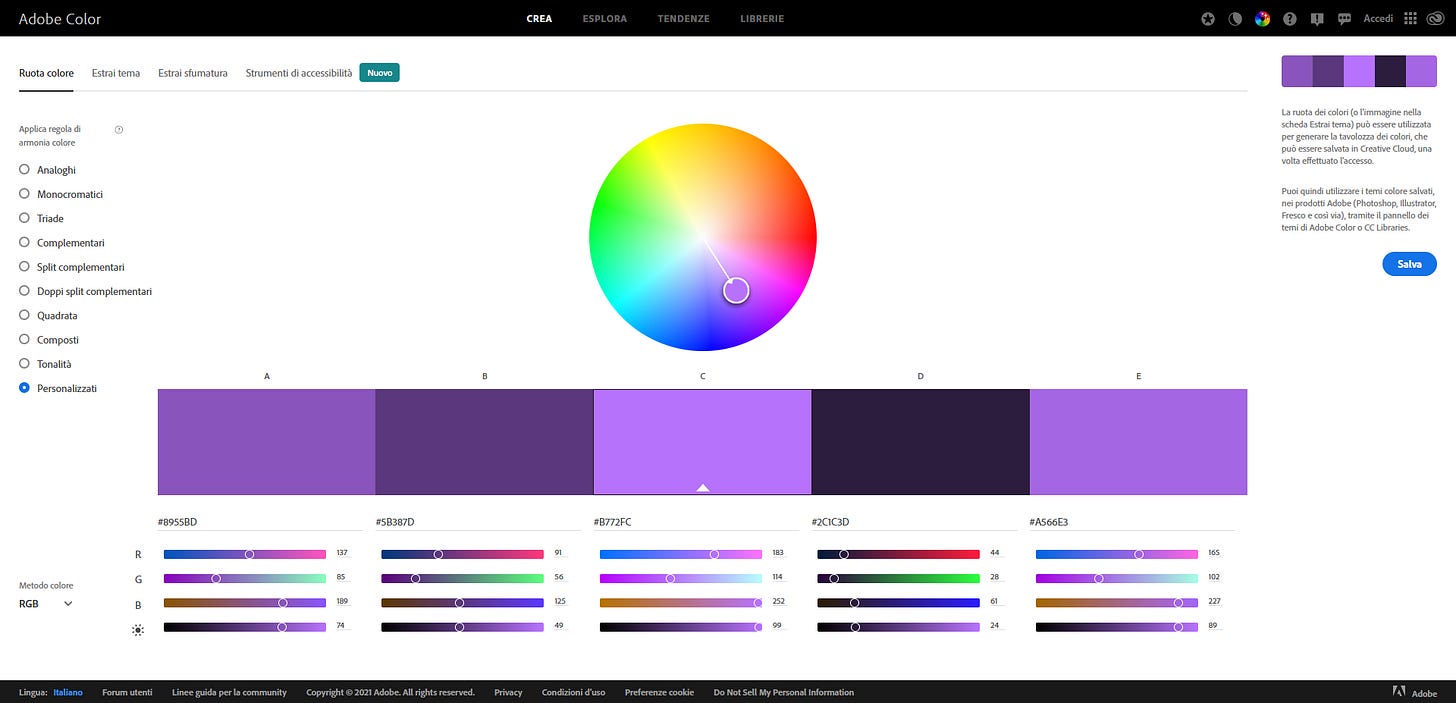Image resolution: width=1456 pixels, height=703 pixels.
Task: Open the chat speech bubble icon
Action: point(1345,18)
